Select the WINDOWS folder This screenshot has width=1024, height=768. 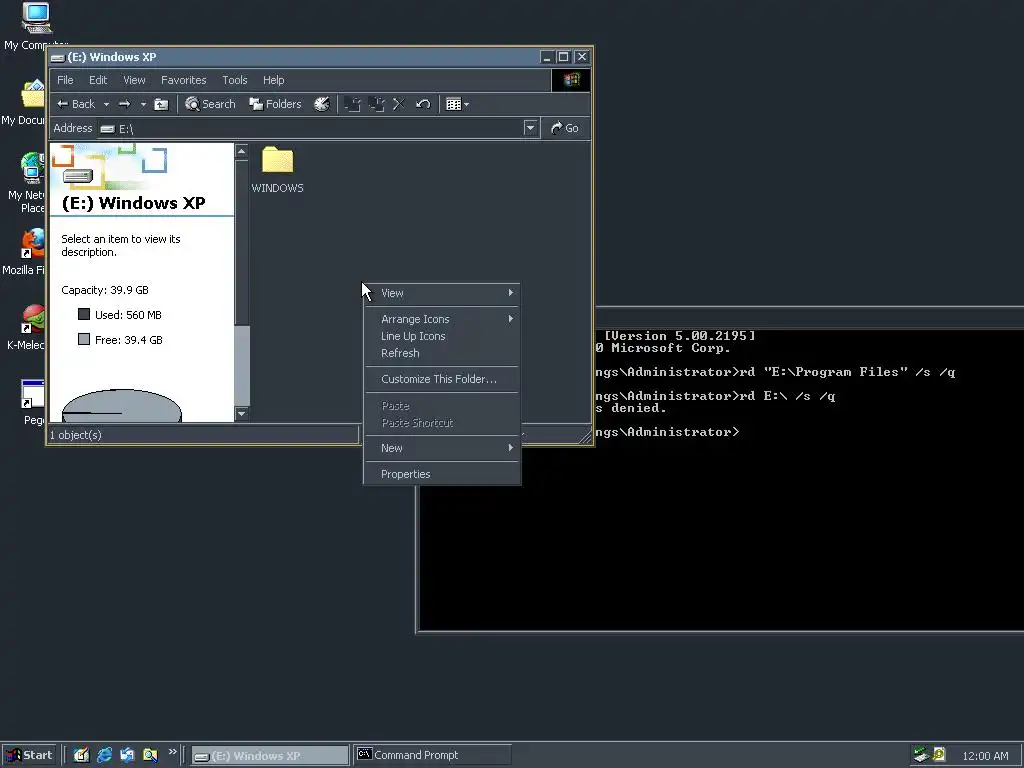click(x=278, y=168)
